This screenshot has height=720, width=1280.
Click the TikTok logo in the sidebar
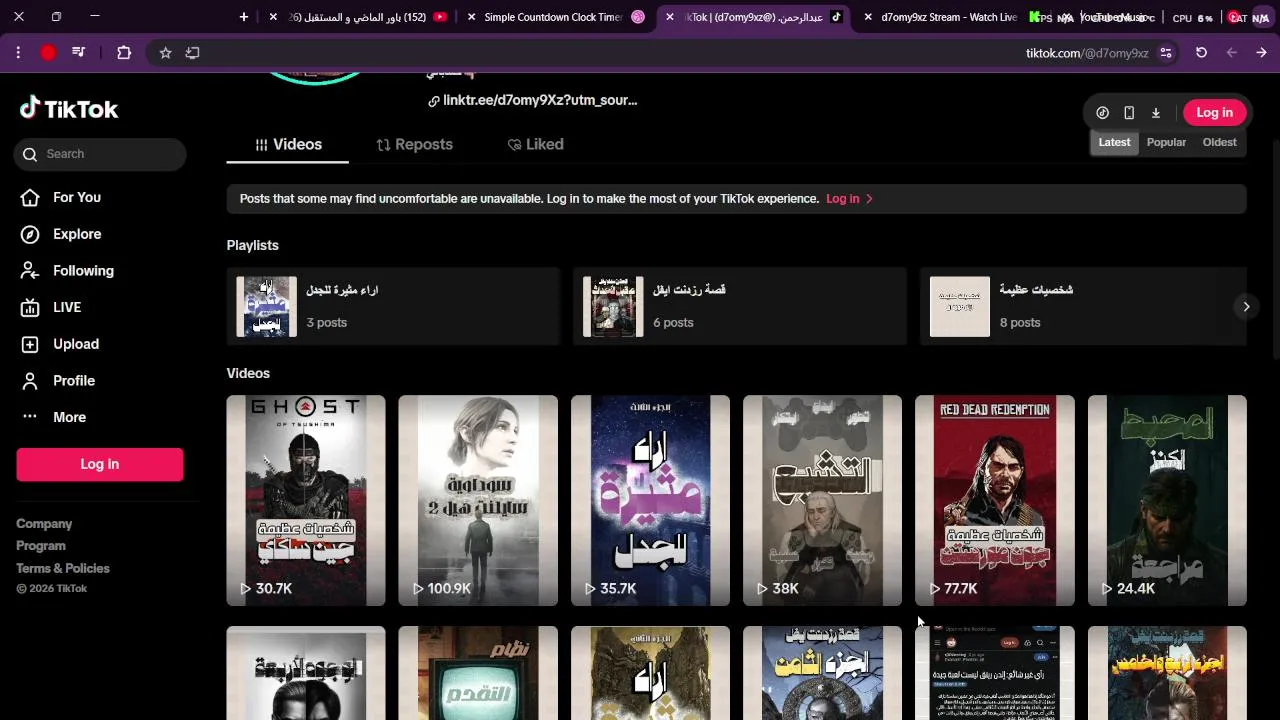(69, 109)
